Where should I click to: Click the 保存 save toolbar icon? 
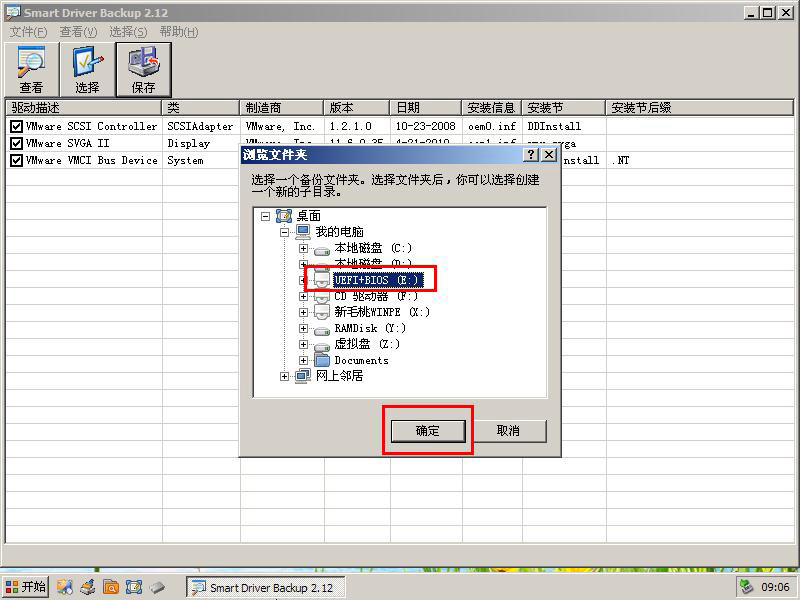pos(143,69)
